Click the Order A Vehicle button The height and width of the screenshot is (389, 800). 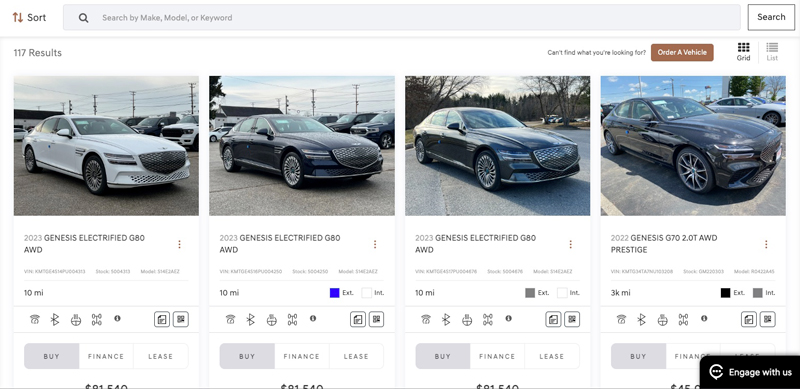pos(682,52)
